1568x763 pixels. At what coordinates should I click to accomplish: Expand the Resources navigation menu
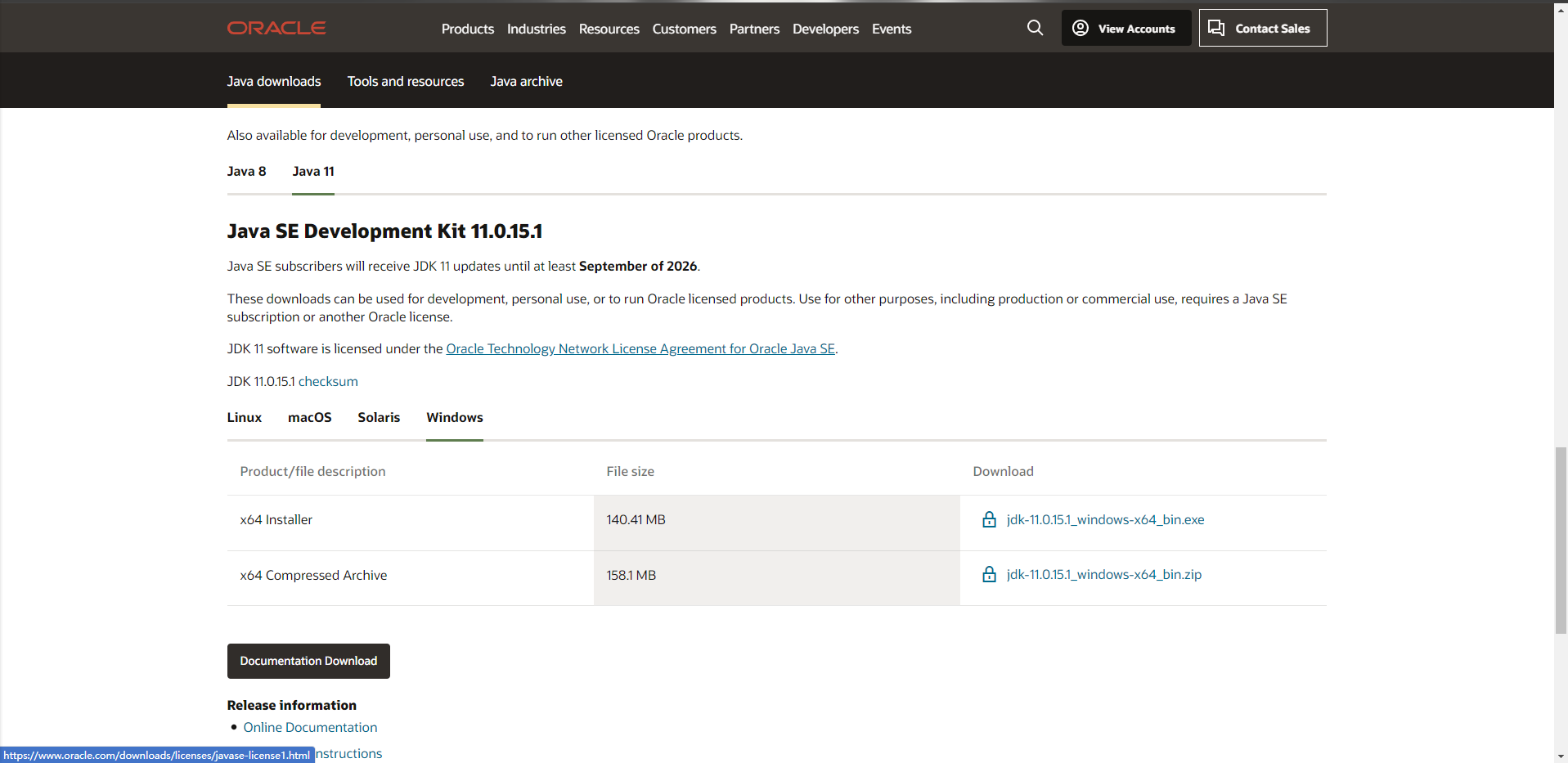point(609,29)
